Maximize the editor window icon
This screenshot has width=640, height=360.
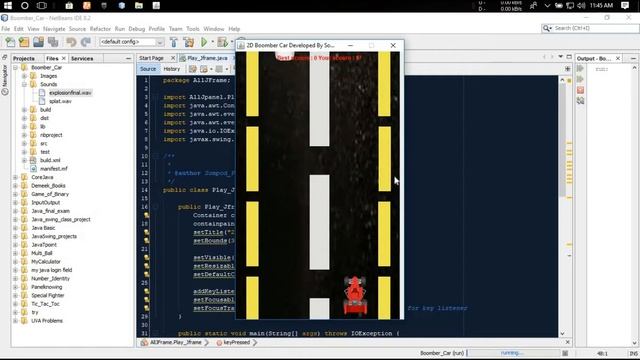click(569, 57)
